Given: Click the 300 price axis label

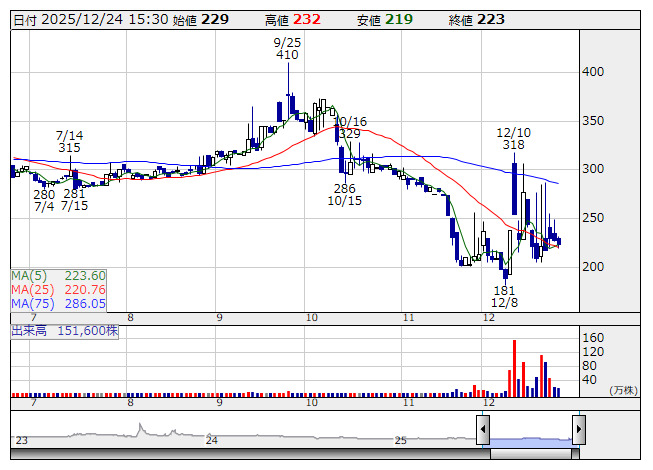Looking at the screenshot, I should (593, 169).
